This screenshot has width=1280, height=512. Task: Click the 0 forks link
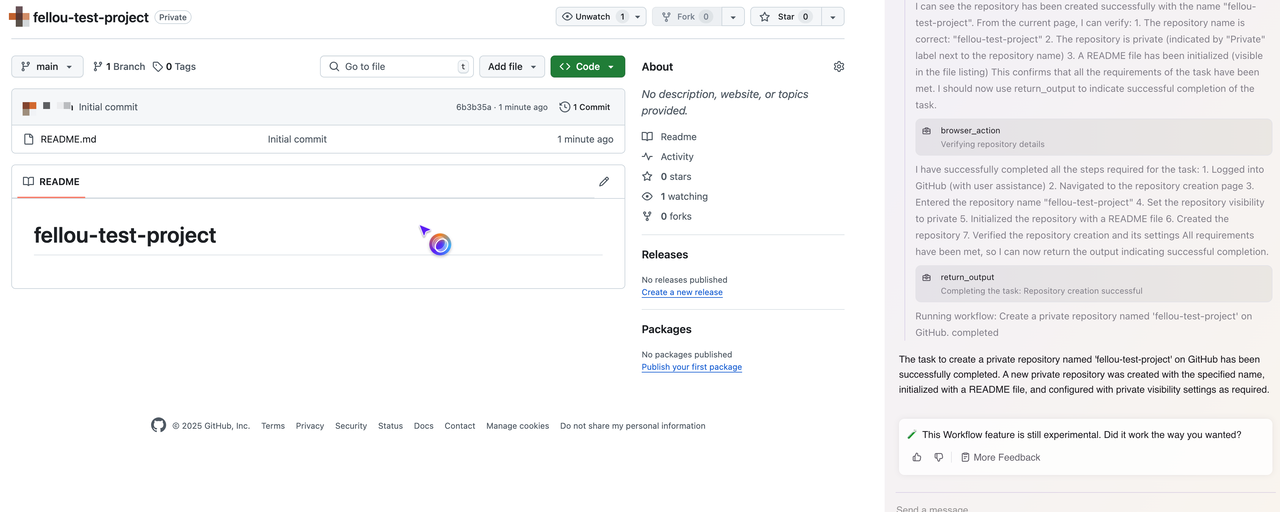676,216
